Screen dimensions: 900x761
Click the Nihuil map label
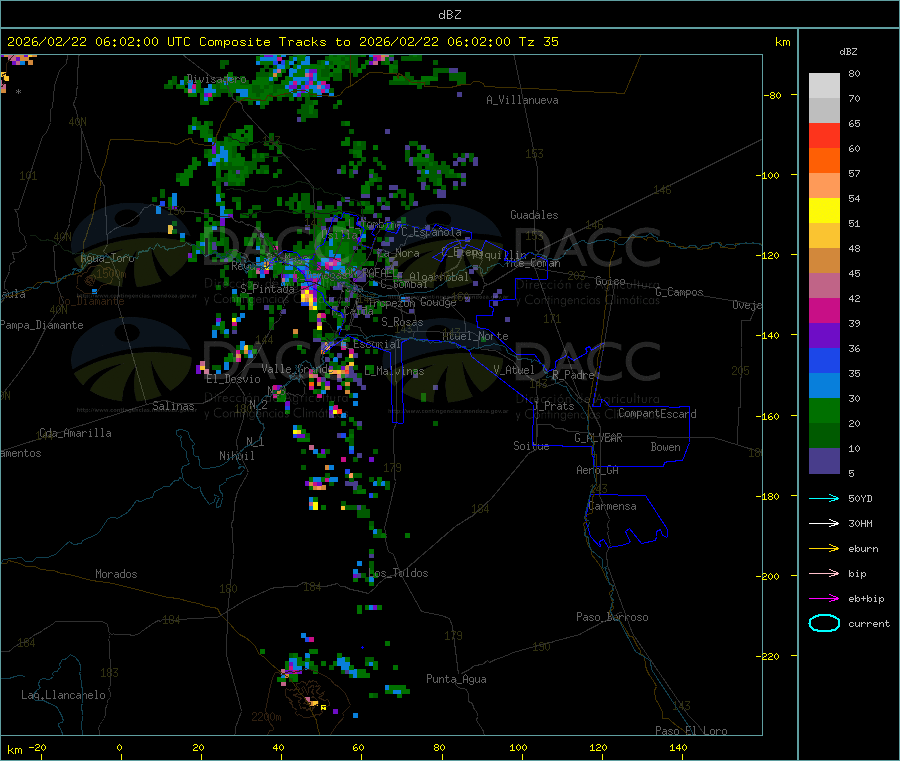tap(236, 456)
